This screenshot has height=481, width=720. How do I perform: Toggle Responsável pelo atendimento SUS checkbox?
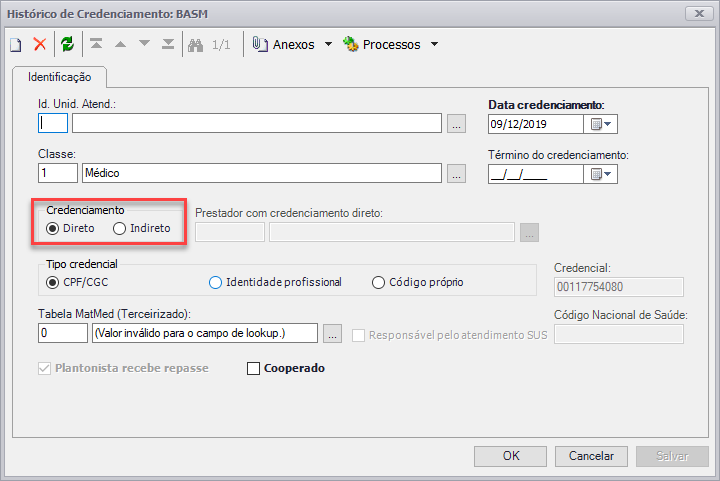(358, 335)
